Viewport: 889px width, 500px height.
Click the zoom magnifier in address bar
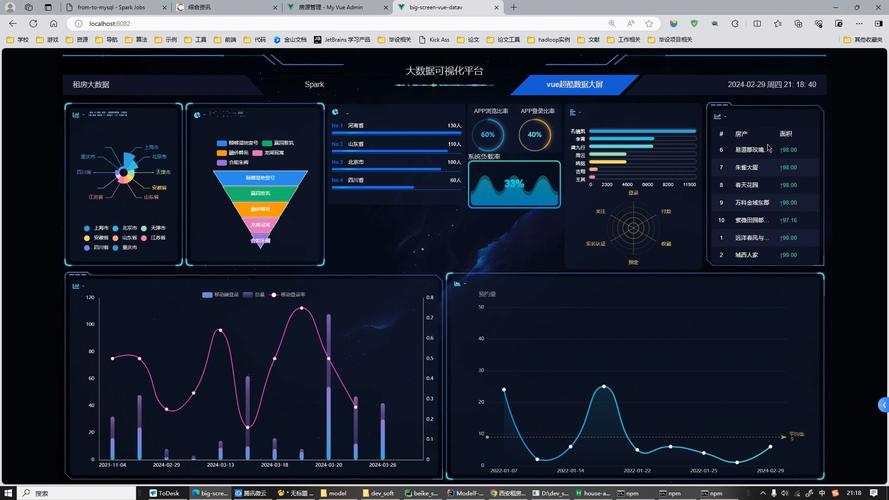(612, 24)
